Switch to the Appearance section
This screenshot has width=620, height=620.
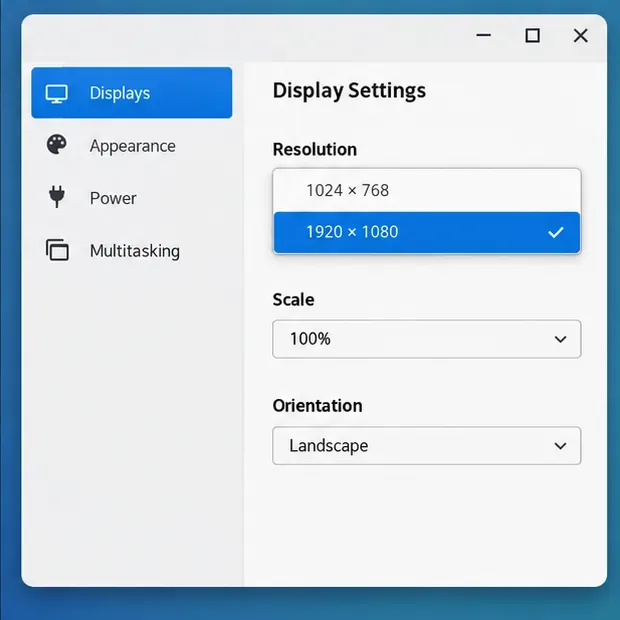pos(132,146)
